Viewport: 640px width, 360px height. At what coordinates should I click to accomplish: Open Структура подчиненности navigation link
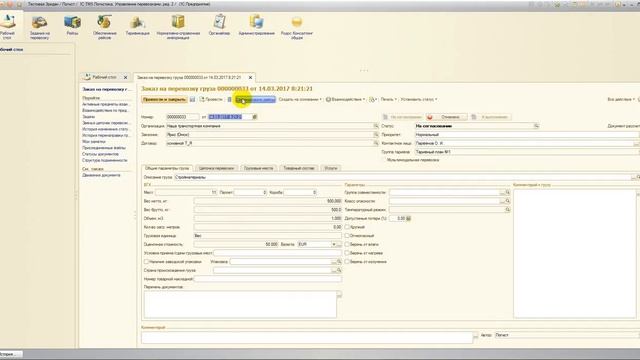coord(105,160)
